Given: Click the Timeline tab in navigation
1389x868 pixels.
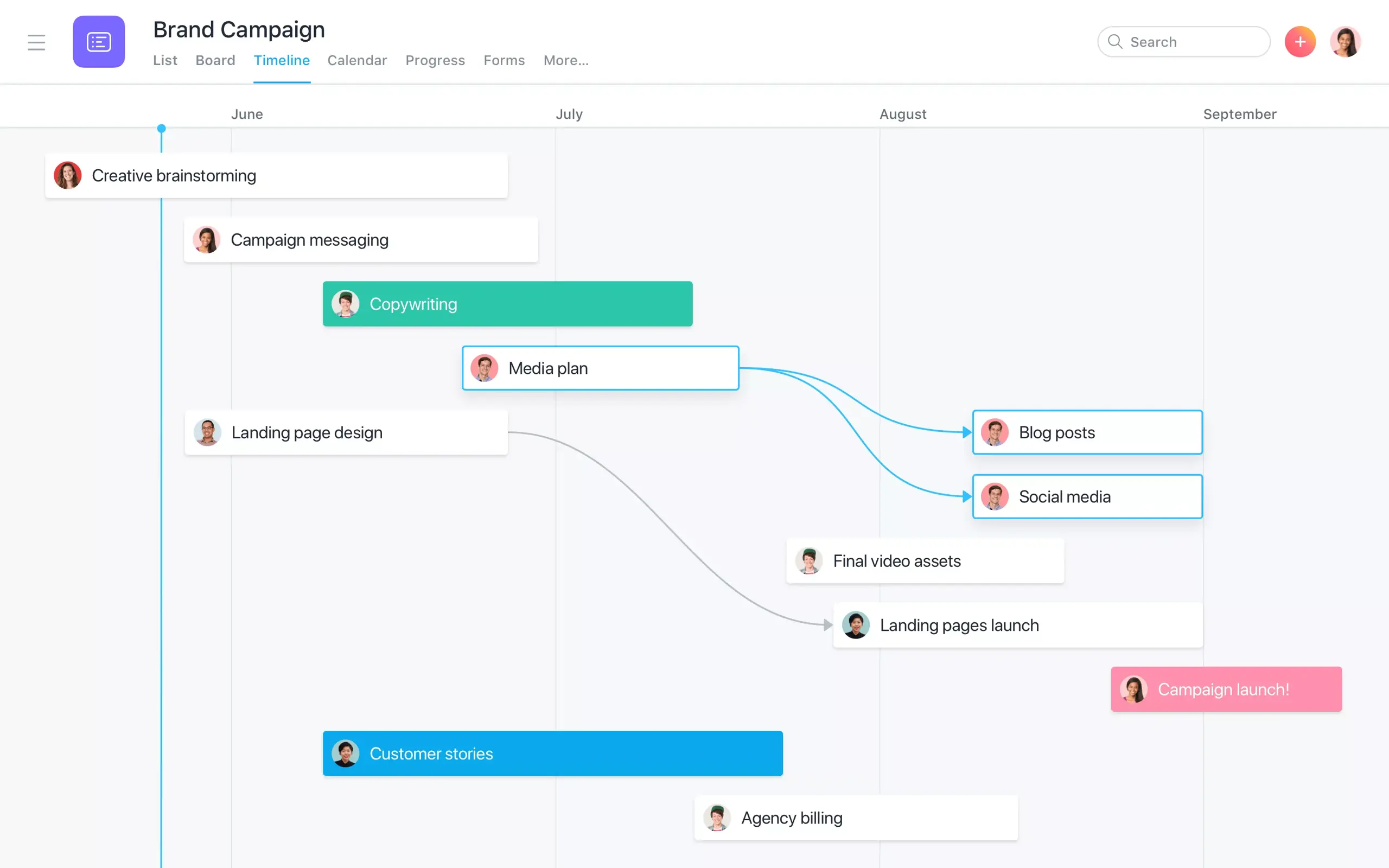Looking at the screenshot, I should (x=282, y=59).
